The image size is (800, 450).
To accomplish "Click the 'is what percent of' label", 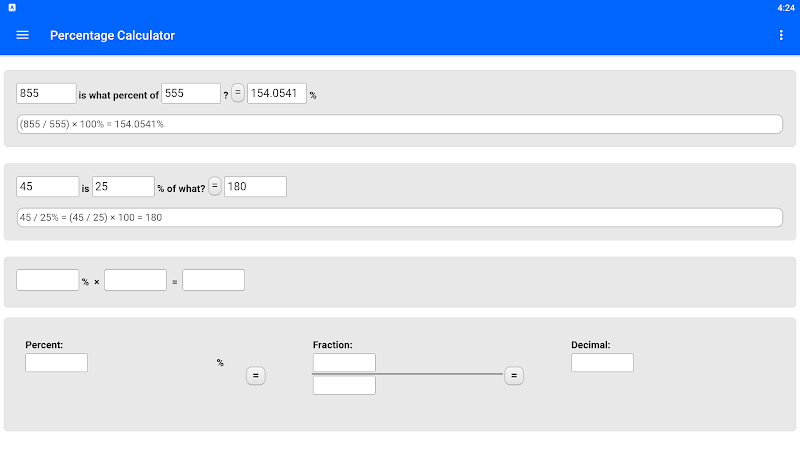I will click(x=118, y=95).
